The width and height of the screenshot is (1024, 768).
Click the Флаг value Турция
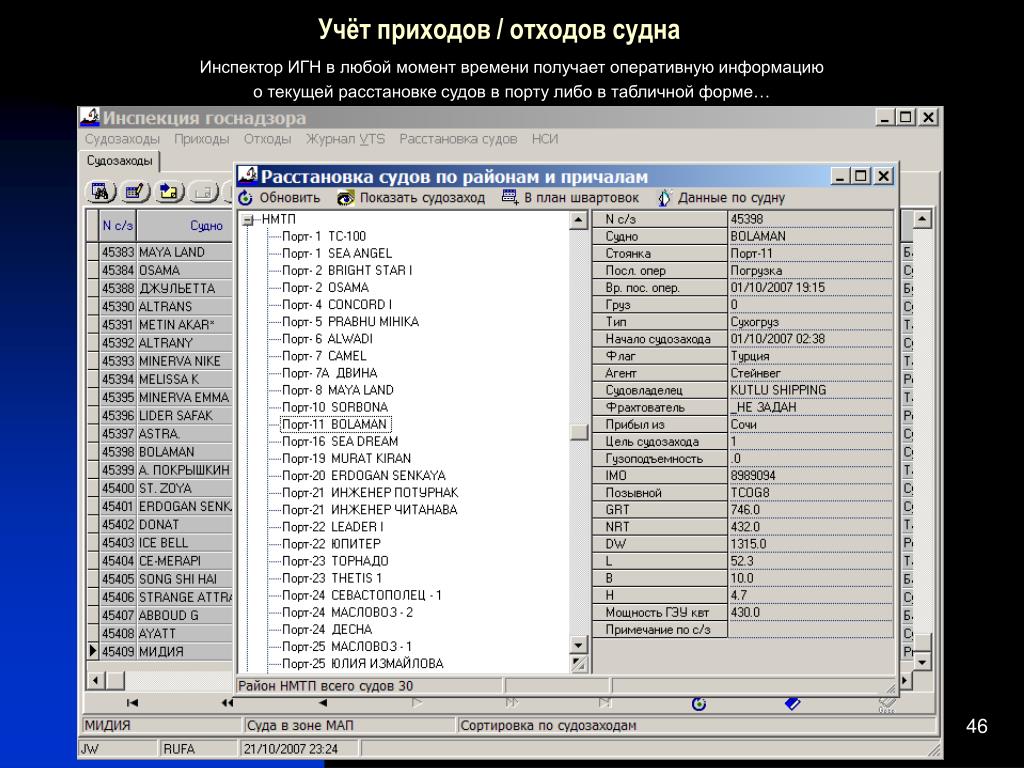coord(810,356)
